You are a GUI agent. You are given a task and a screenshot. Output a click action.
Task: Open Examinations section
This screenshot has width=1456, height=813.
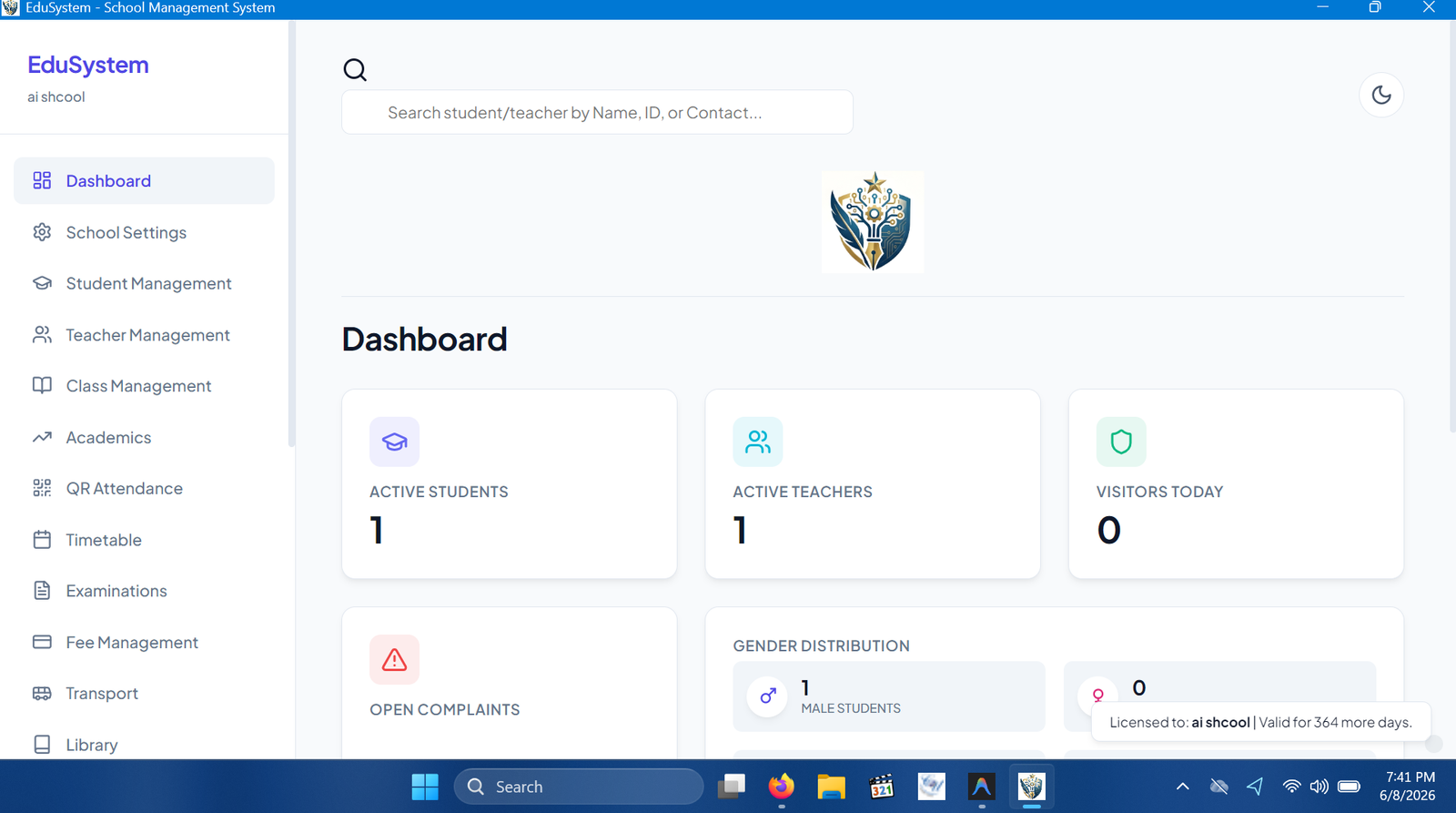click(x=144, y=591)
